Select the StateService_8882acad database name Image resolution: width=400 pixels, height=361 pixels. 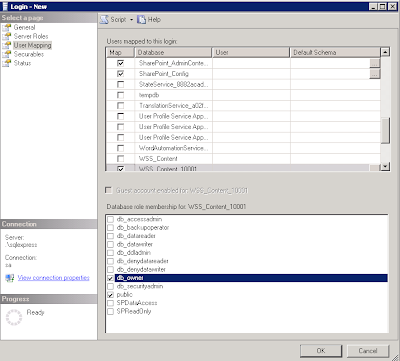(173, 84)
